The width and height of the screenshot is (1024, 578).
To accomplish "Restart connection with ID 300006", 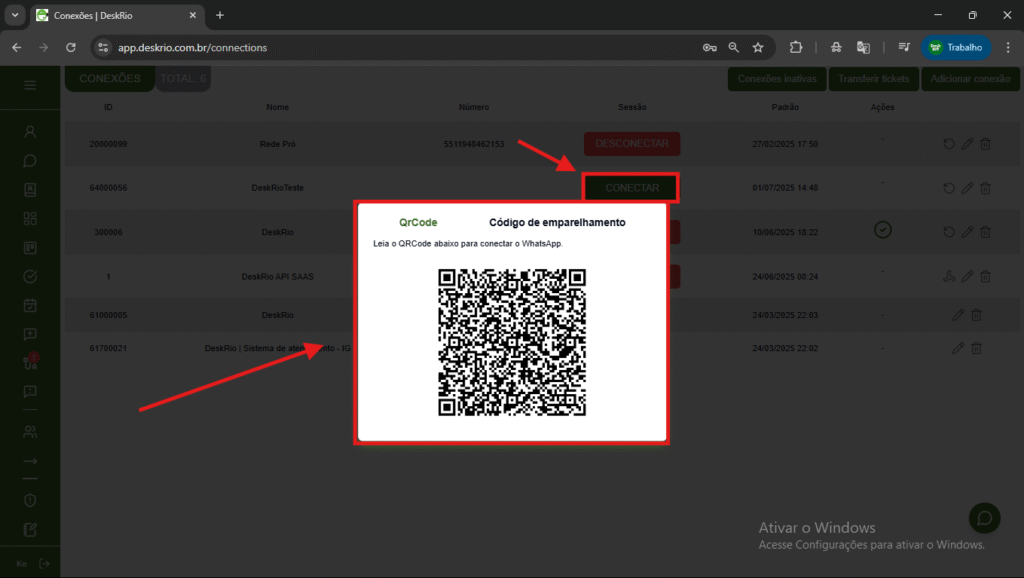I will tap(949, 232).
